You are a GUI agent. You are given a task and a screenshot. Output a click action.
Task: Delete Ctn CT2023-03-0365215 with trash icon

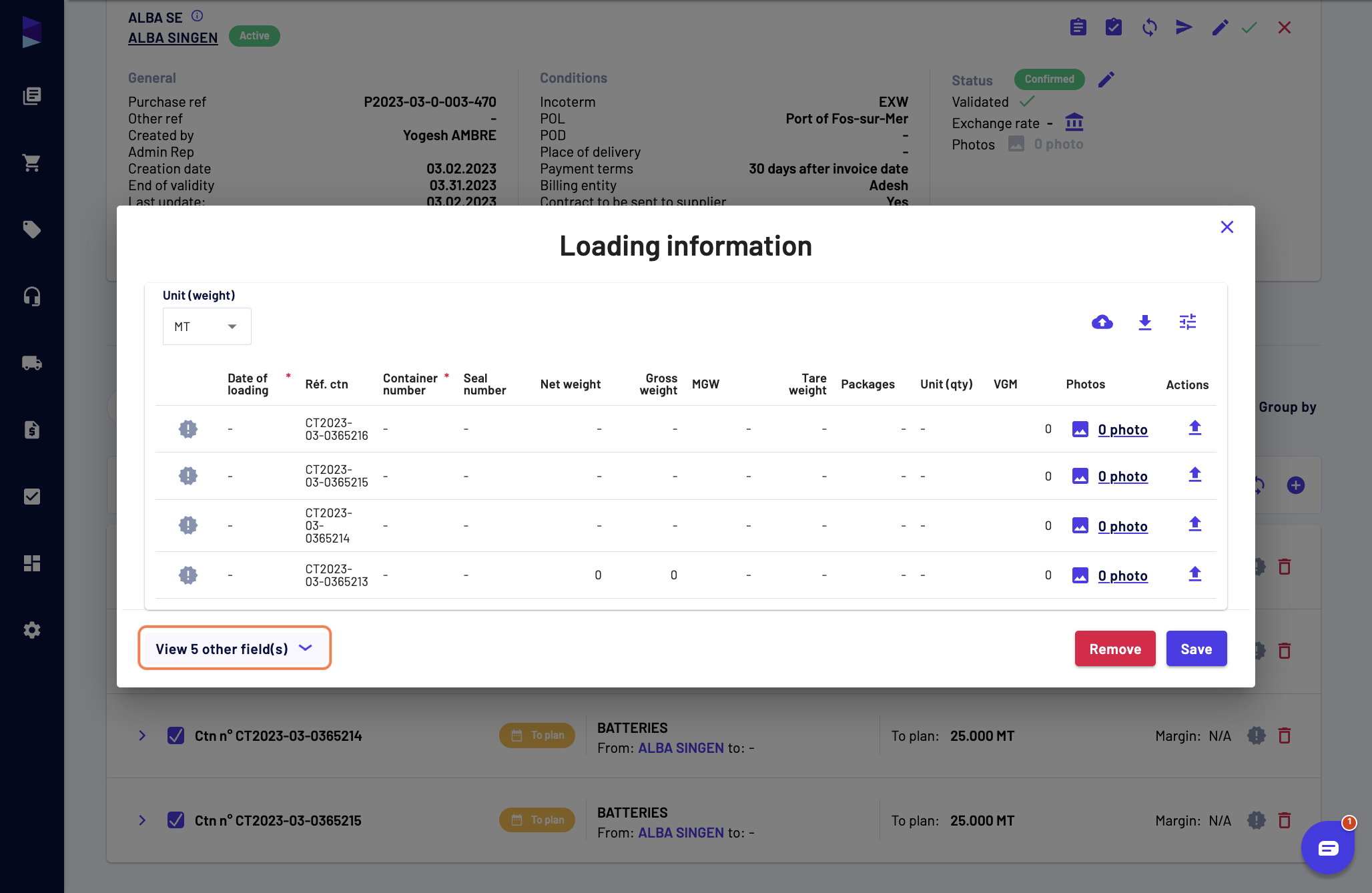point(1285,820)
